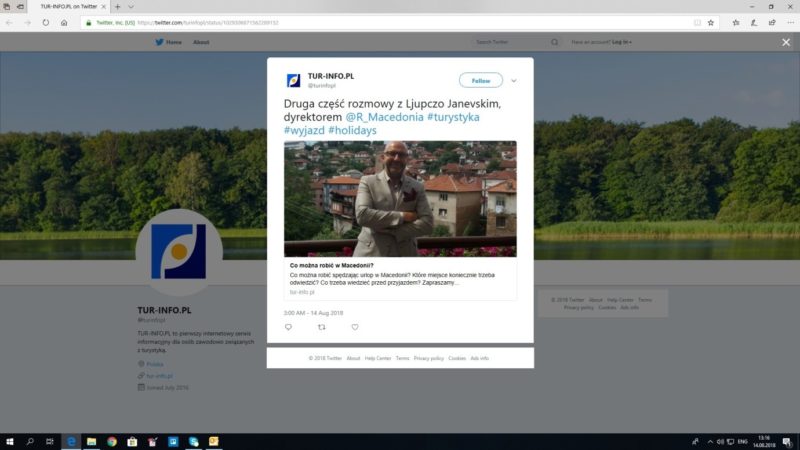Click Terms in footer below tweet
This screenshot has height=450, width=800.
(x=402, y=358)
